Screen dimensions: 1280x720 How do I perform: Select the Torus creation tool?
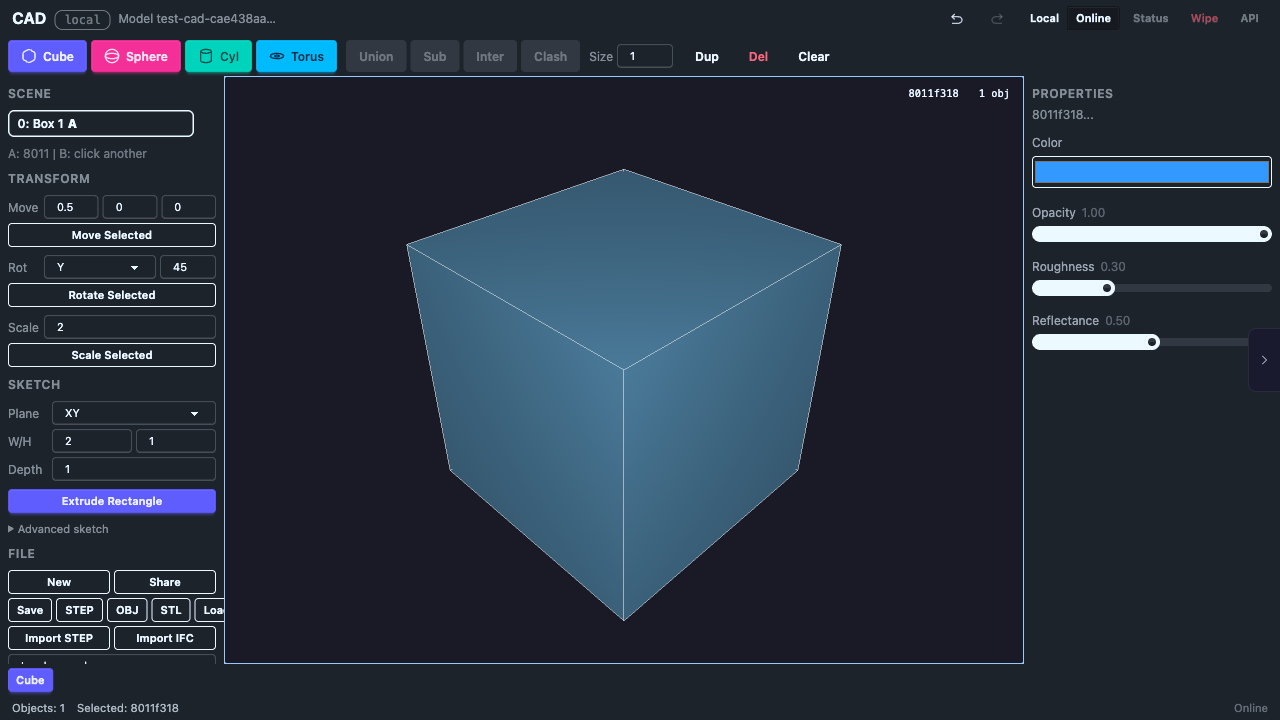296,56
